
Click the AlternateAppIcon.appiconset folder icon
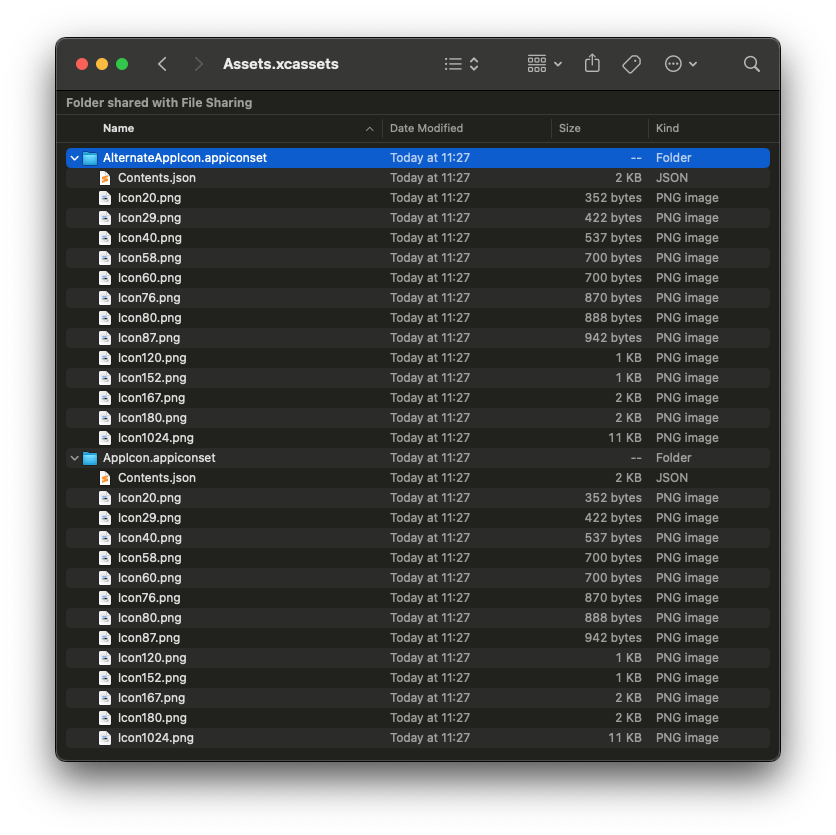coord(90,158)
